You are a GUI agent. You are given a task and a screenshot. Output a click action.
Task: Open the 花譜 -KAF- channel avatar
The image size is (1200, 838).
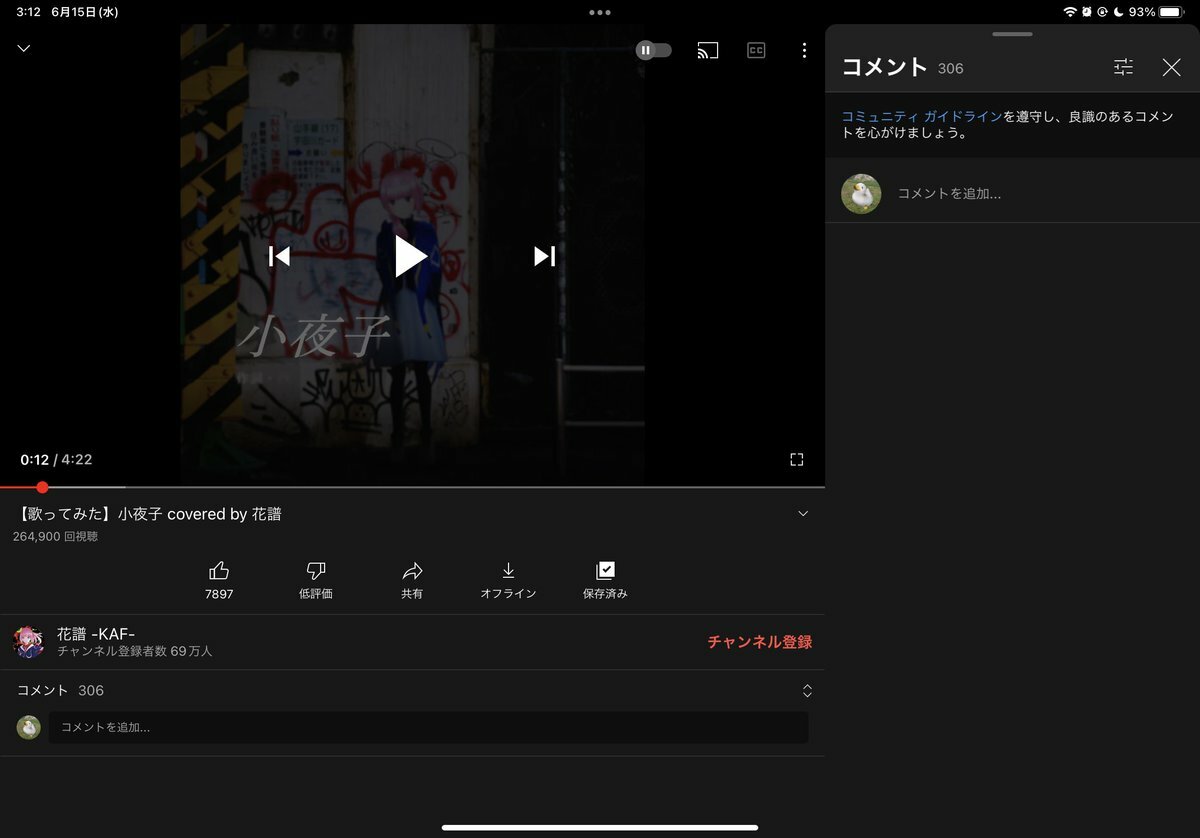pos(29,642)
